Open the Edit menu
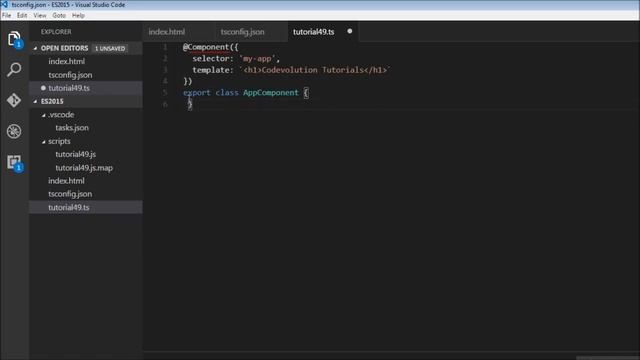The image size is (640, 360). pyautogui.click(x=22, y=16)
